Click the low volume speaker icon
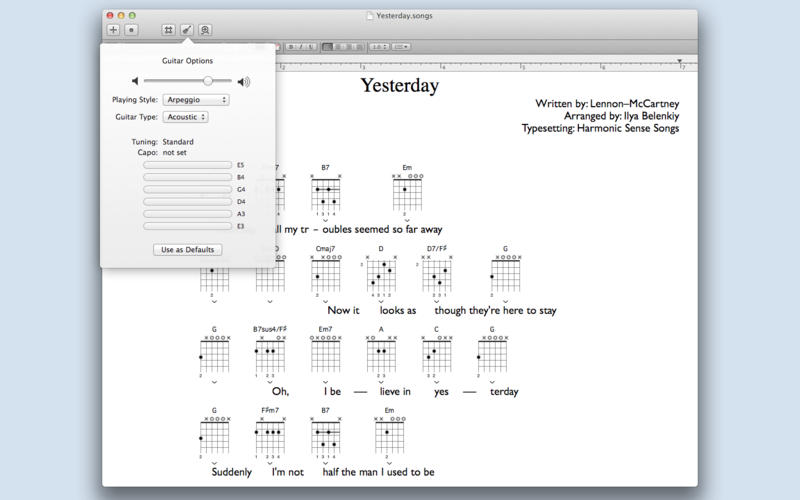 click(135, 81)
